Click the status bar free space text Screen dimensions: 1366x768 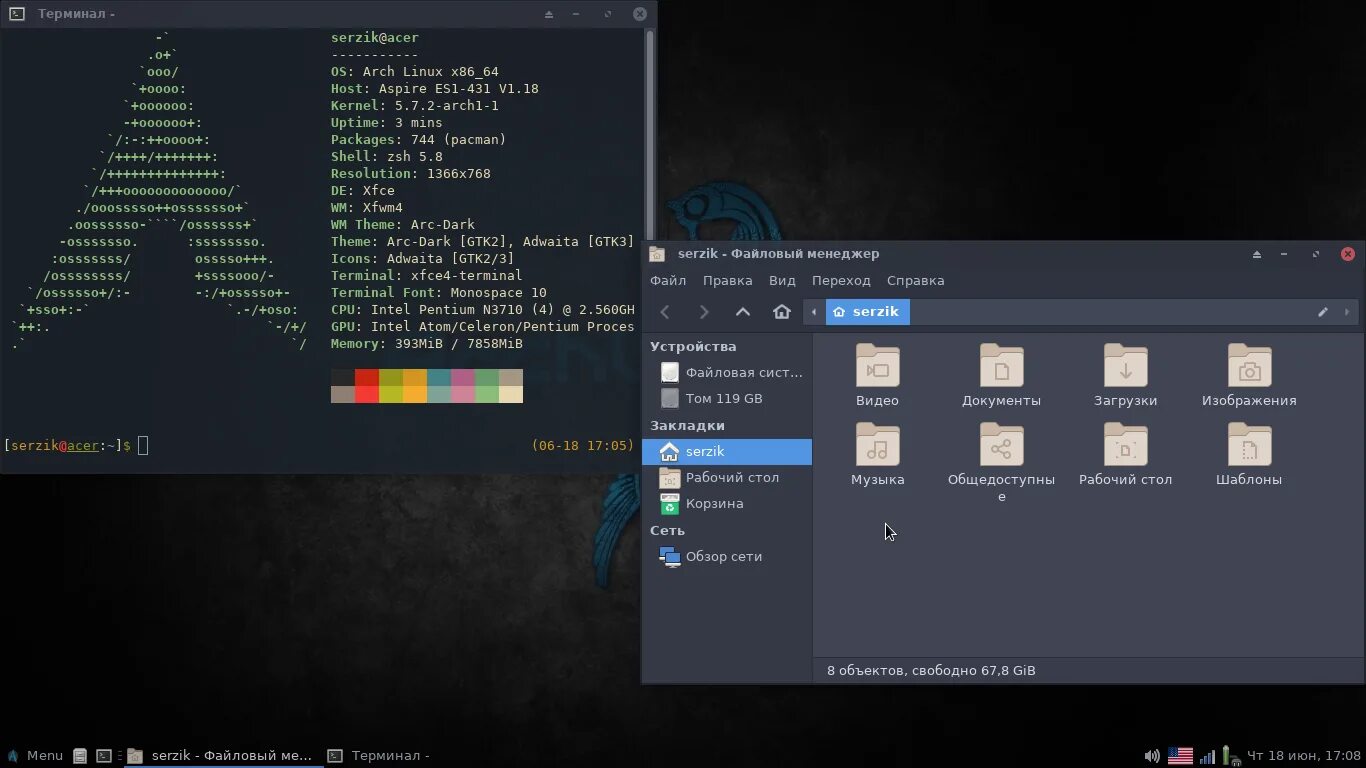point(931,671)
